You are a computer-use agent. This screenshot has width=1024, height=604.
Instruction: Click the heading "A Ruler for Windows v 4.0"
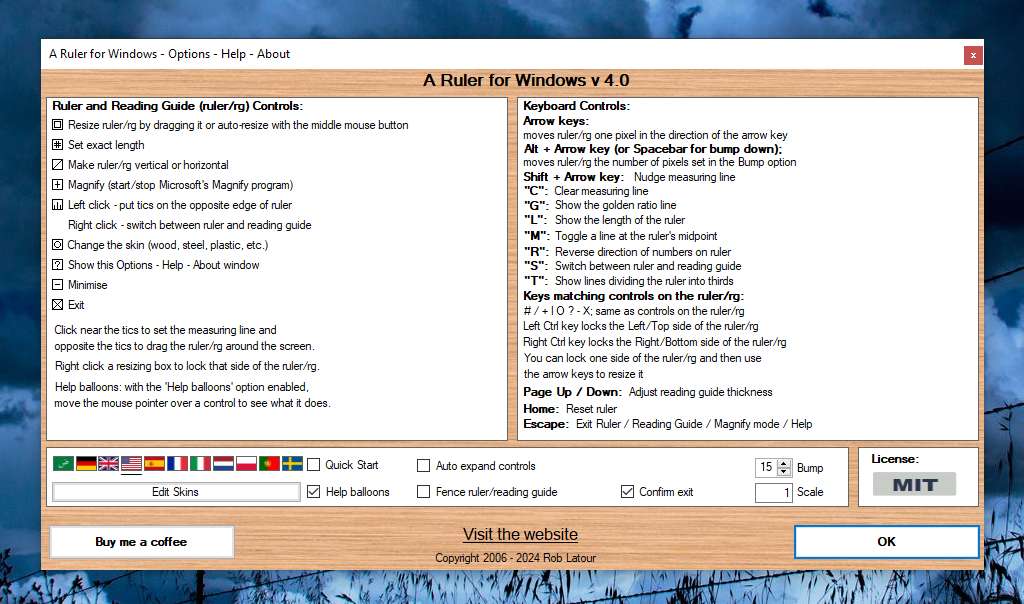click(526, 80)
